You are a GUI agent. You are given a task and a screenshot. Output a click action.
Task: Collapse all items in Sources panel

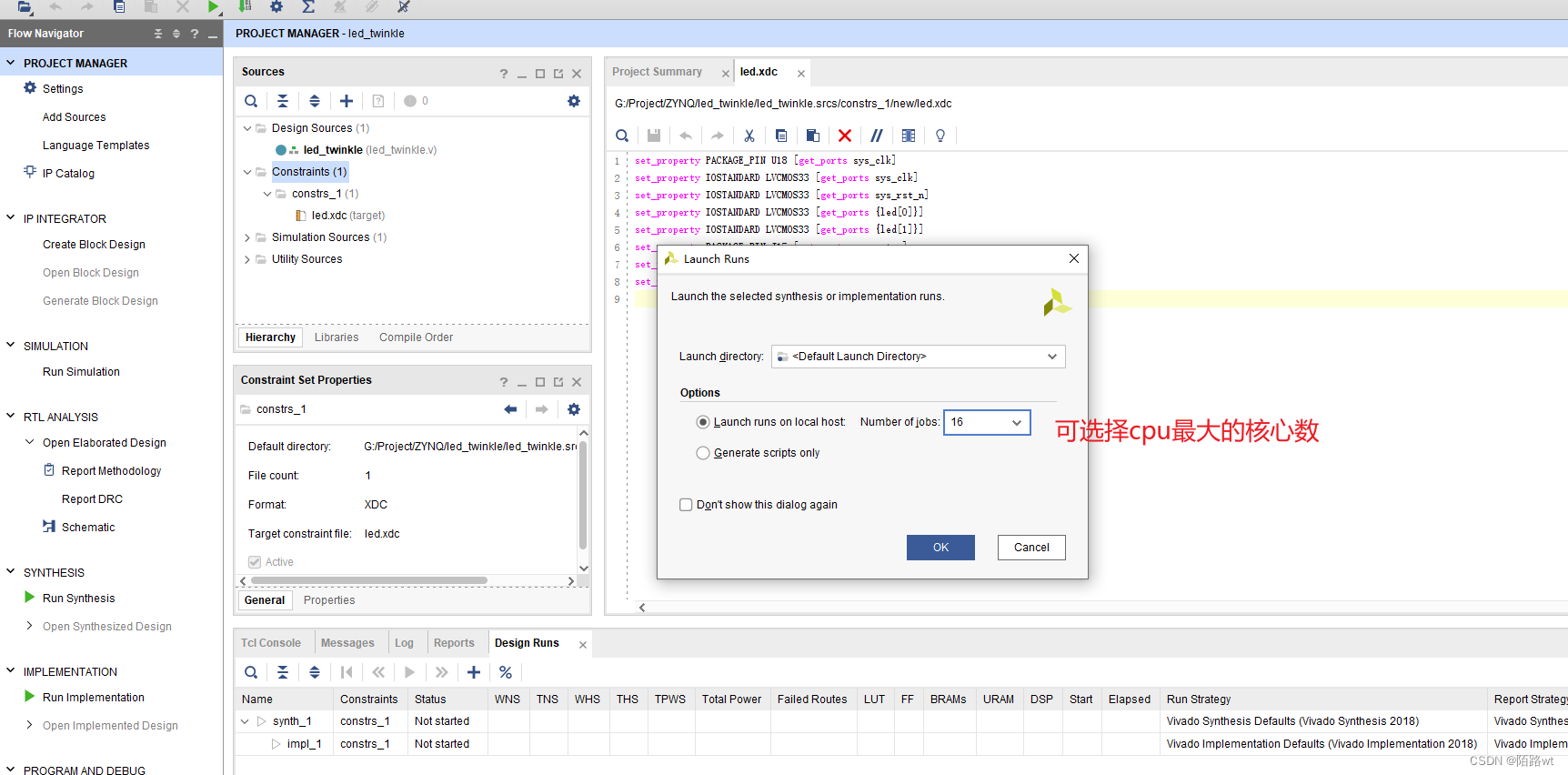click(x=283, y=101)
